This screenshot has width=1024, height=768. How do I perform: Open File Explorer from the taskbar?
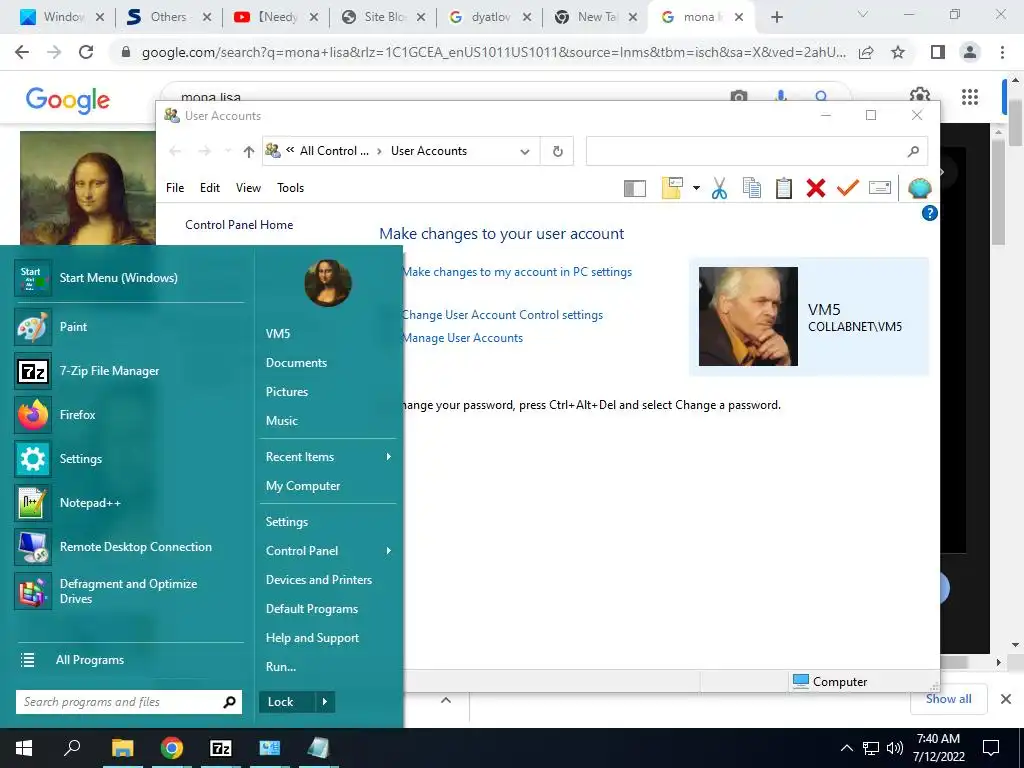tap(122, 748)
